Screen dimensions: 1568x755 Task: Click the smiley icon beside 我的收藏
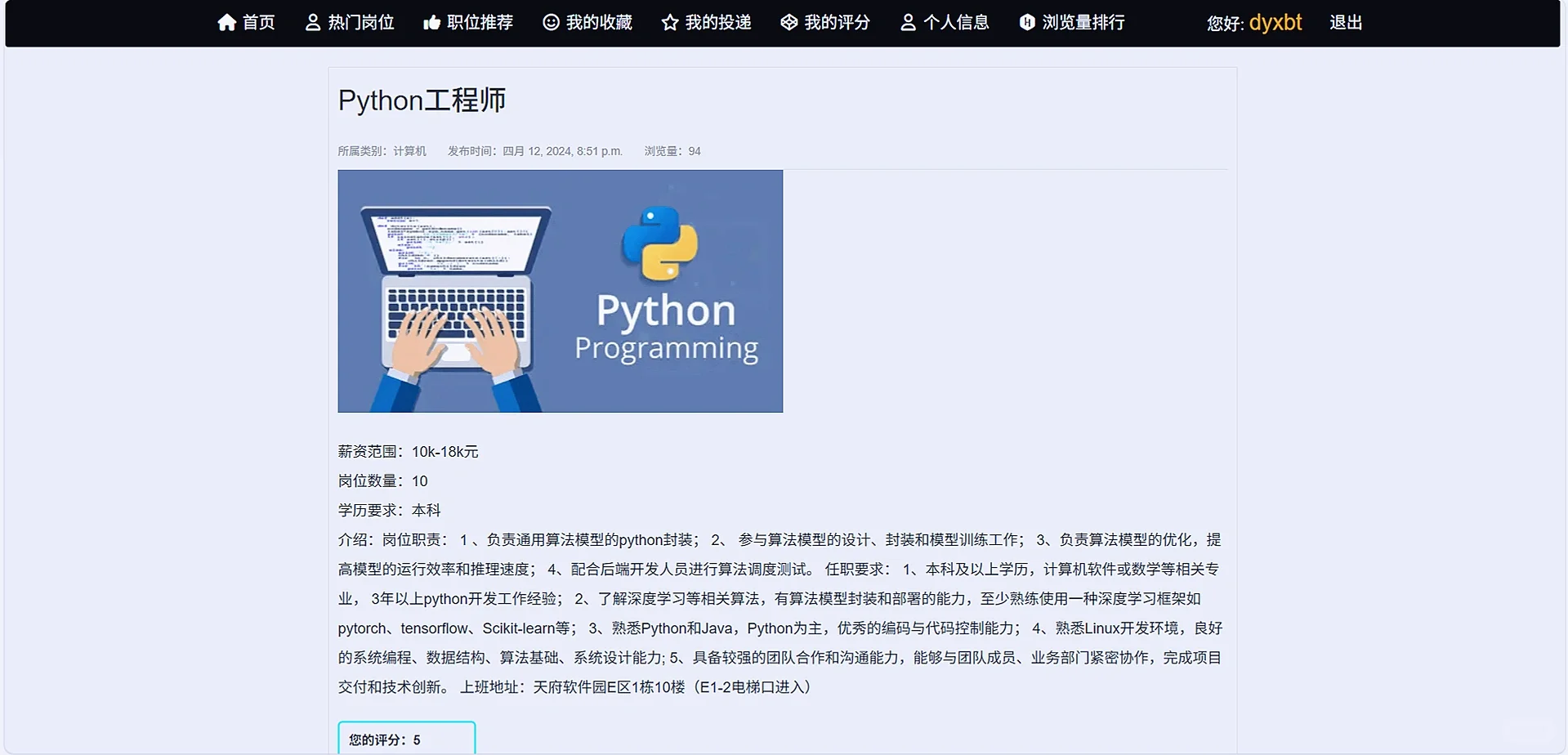pos(552,23)
